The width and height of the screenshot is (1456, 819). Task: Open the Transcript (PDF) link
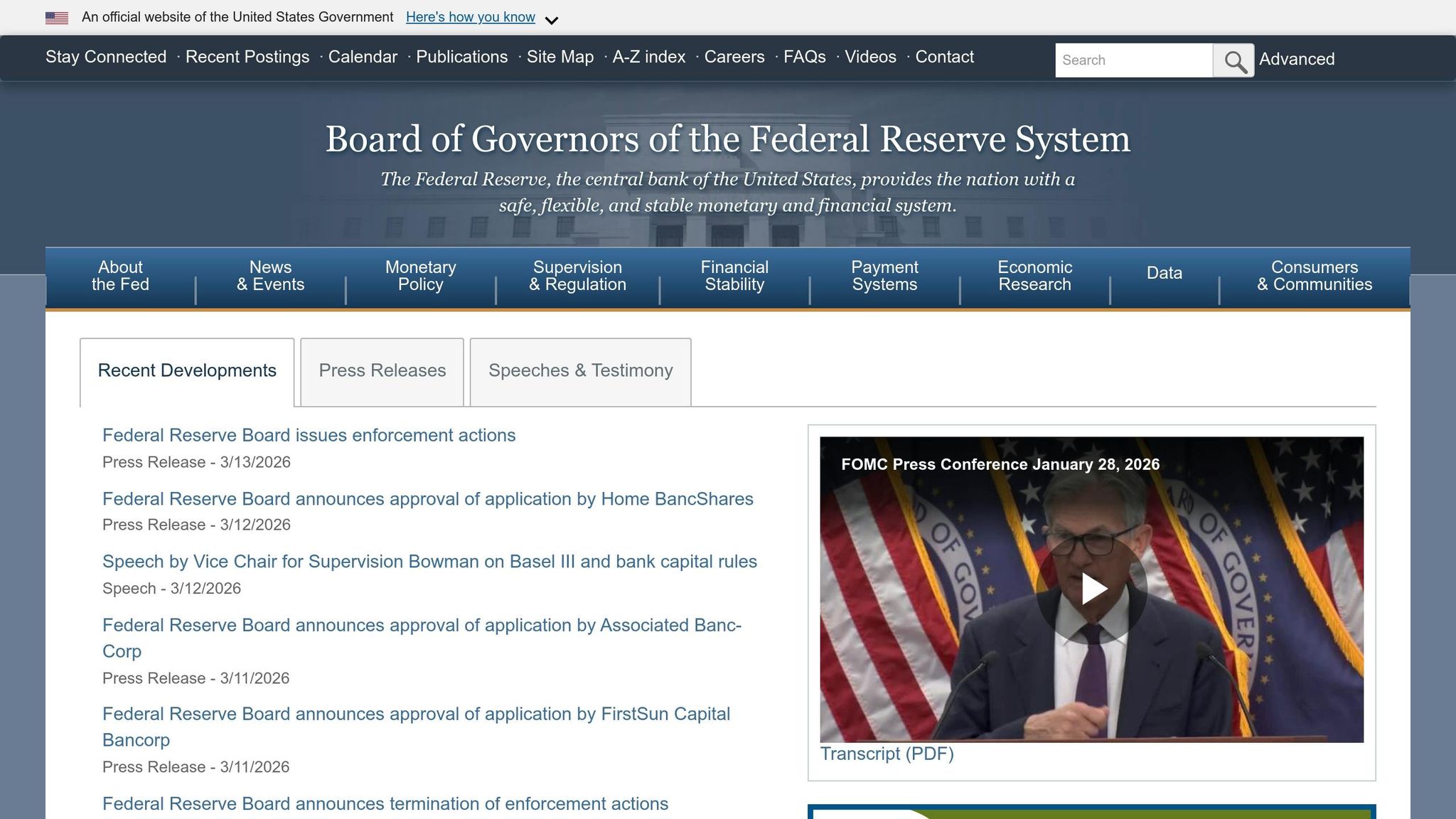point(887,754)
